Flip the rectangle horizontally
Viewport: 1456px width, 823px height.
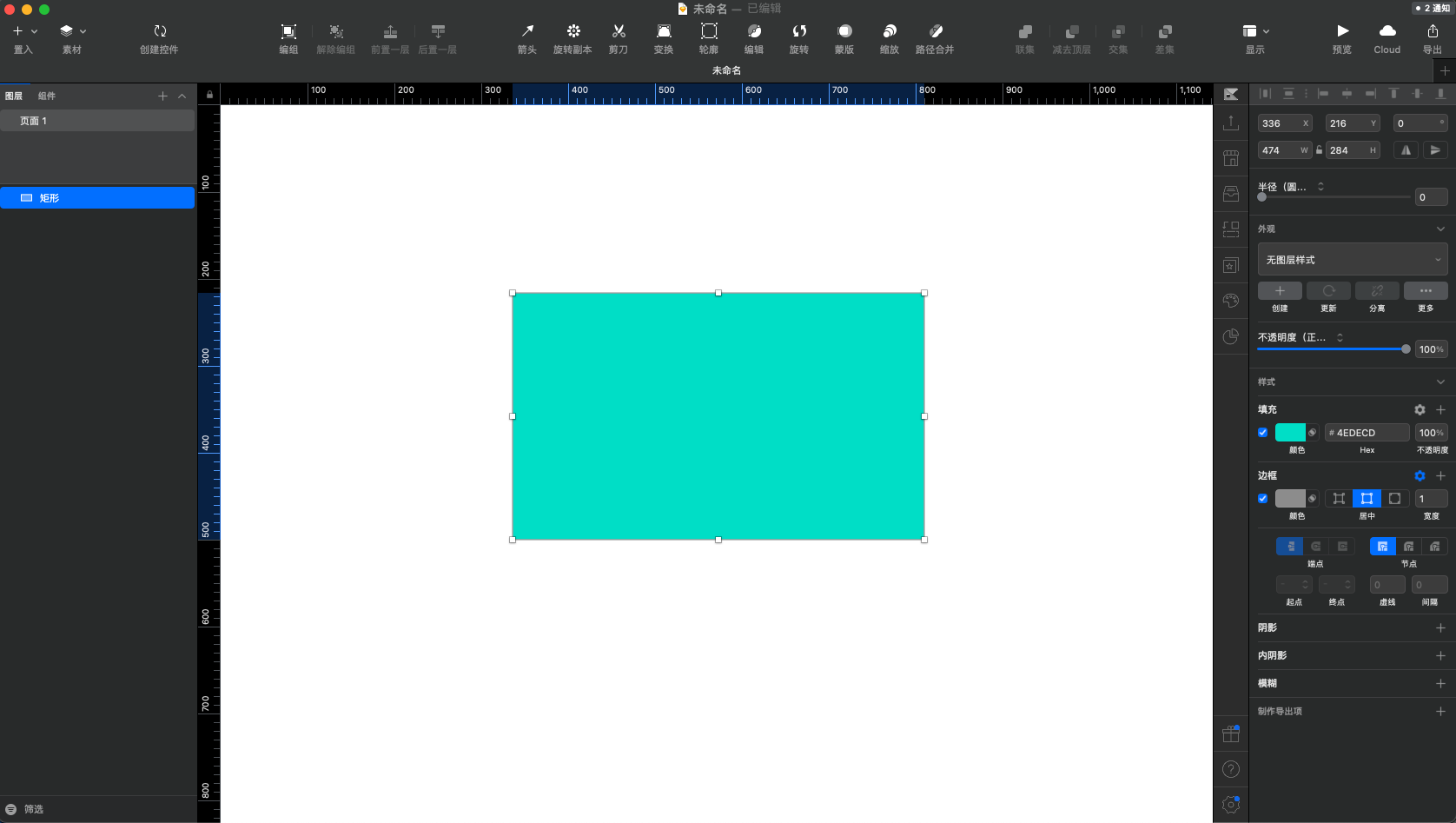[x=1406, y=150]
